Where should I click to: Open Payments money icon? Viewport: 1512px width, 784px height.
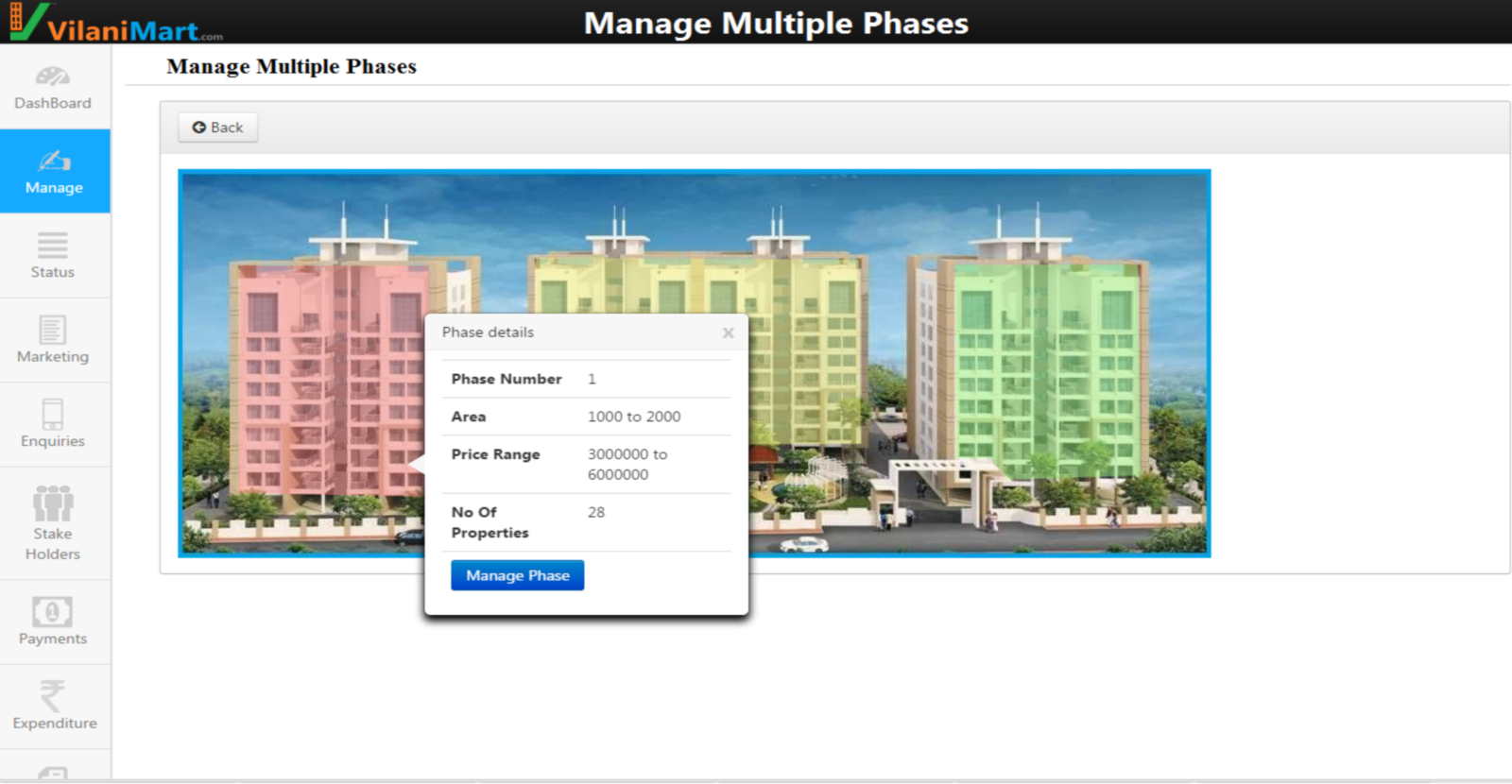53,612
